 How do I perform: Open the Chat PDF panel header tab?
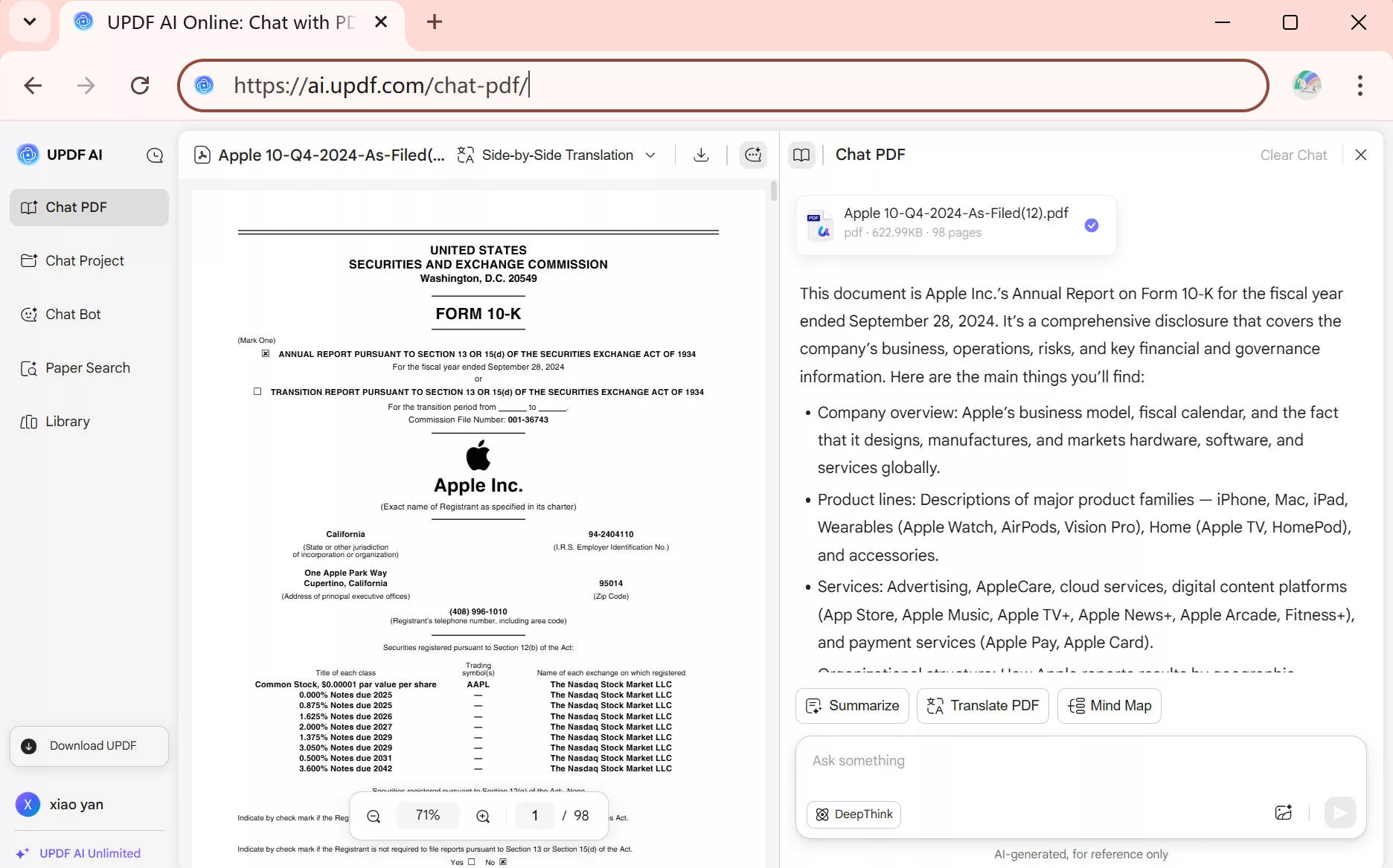870,155
